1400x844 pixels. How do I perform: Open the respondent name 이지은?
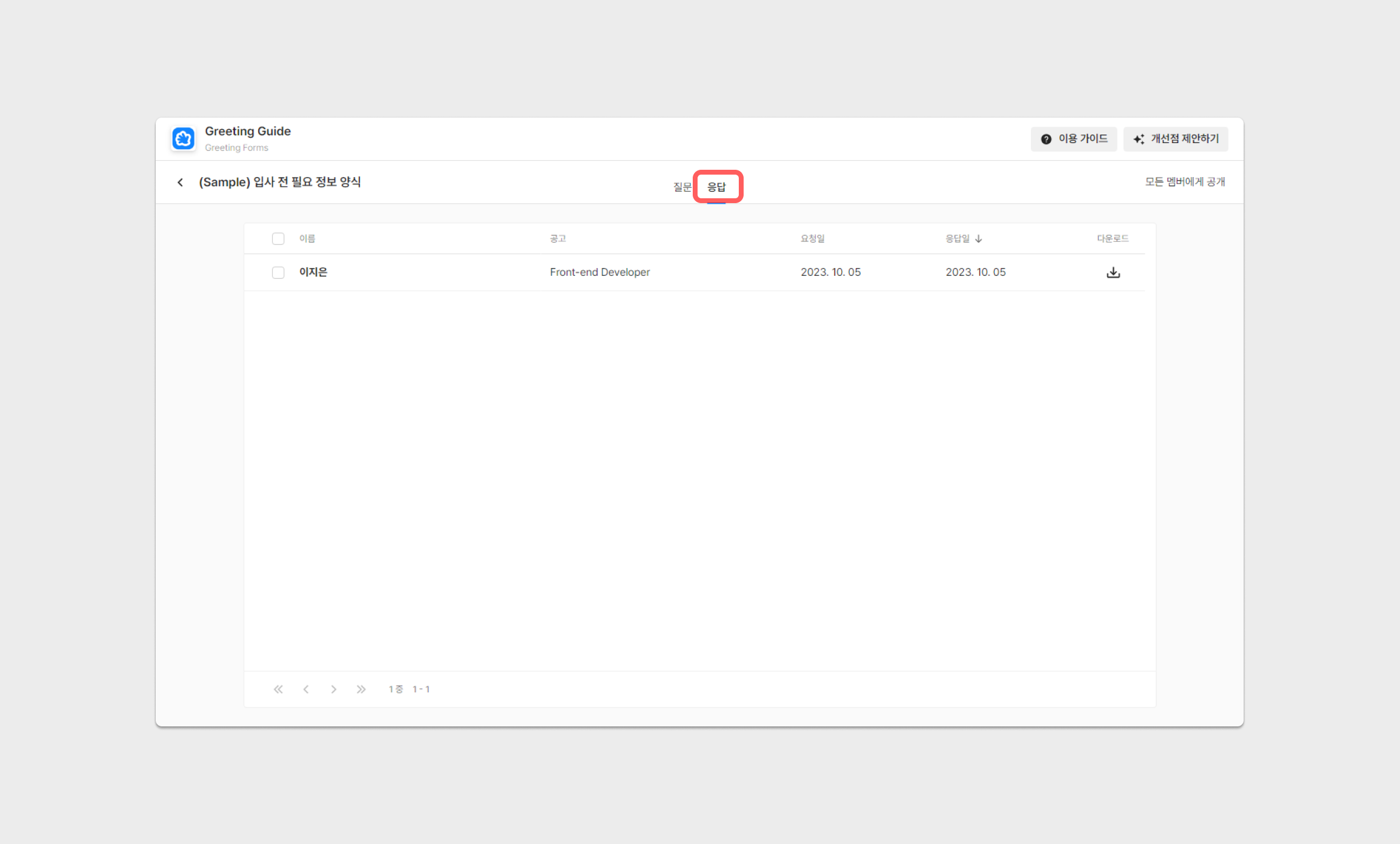coord(313,272)
